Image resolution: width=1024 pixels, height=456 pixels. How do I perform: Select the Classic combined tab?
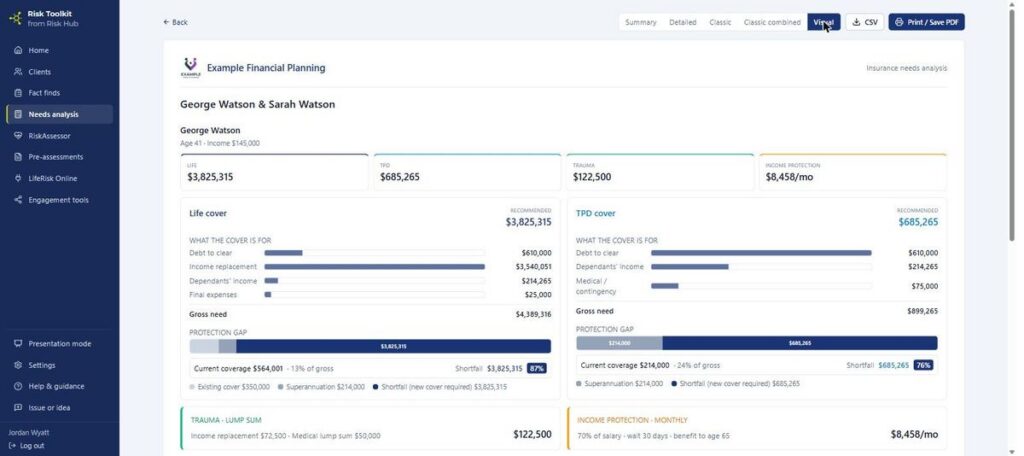772,22
